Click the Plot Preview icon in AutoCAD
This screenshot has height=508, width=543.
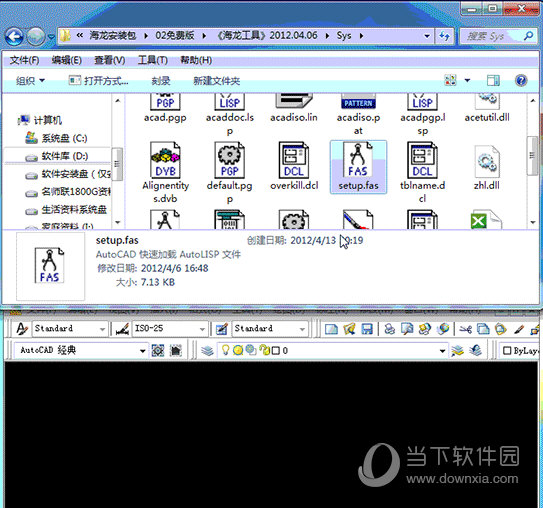coord(407,329)
